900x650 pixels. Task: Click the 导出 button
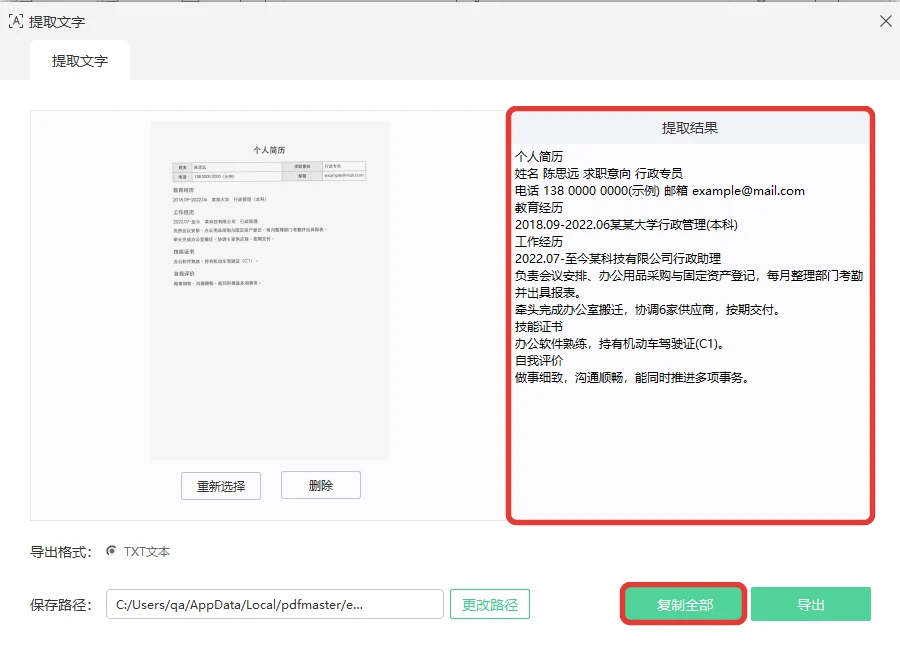click(x=810, y=604)
